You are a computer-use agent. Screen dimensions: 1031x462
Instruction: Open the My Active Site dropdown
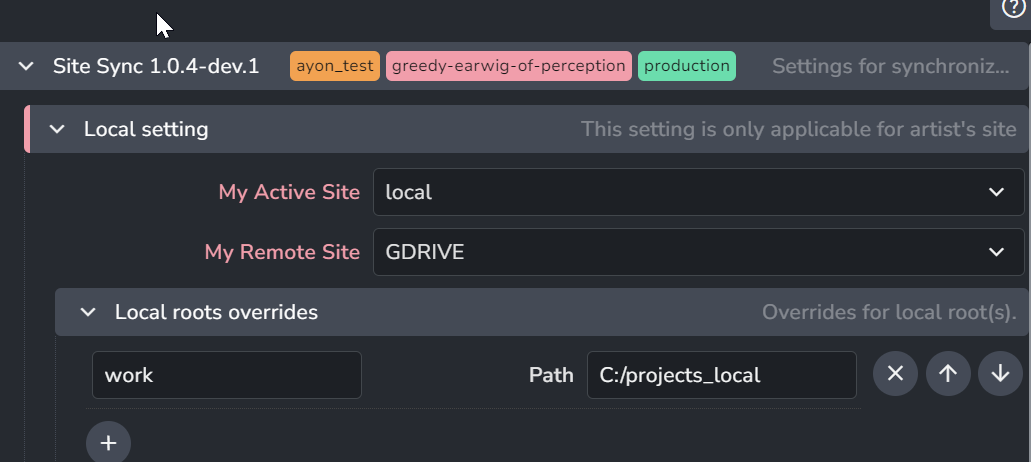point(698,192)
